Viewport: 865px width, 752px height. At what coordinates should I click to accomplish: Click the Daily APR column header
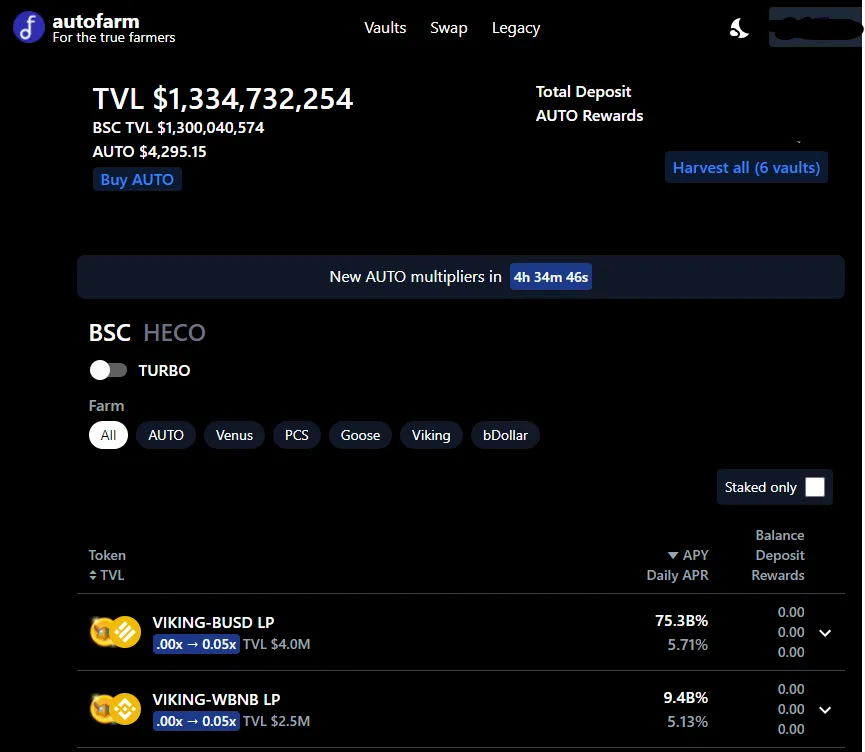(x=677, y=575)
